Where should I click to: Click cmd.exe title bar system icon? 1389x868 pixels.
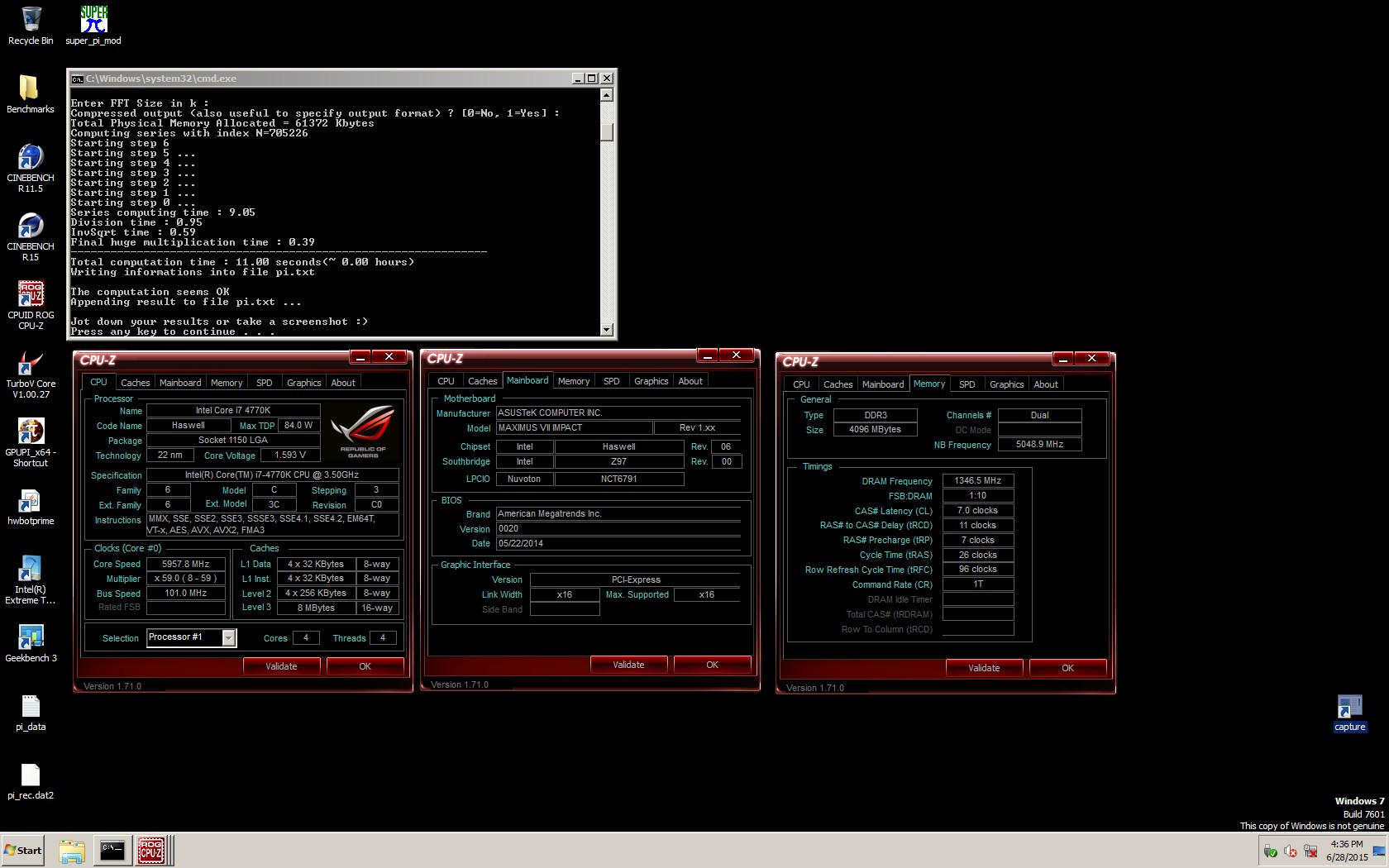pos(77,79)
